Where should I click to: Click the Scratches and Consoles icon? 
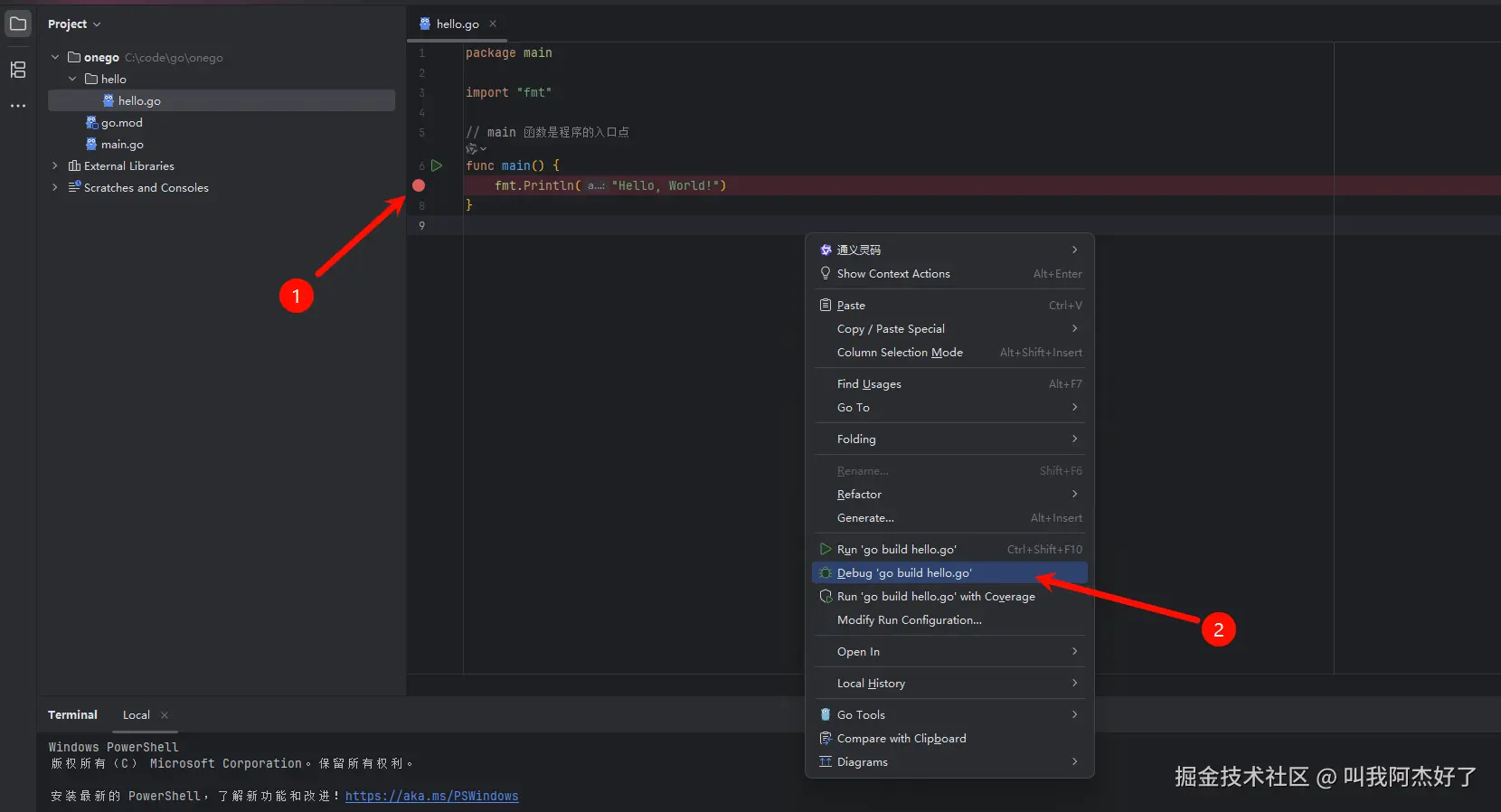74,187
